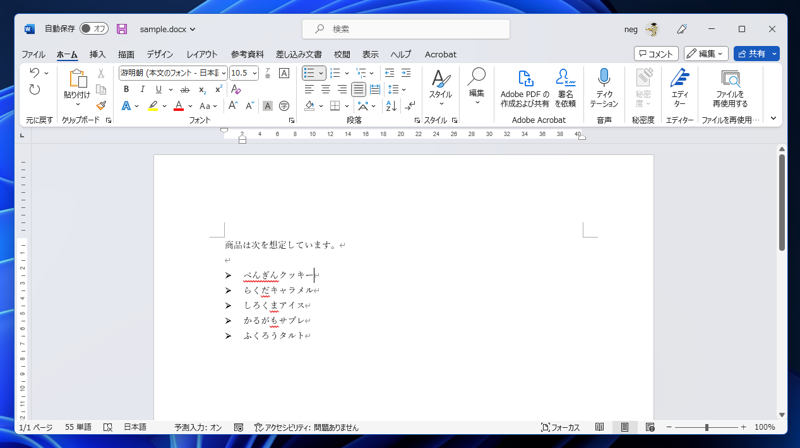
Task: Align text left
Action: tap(309, 89)
